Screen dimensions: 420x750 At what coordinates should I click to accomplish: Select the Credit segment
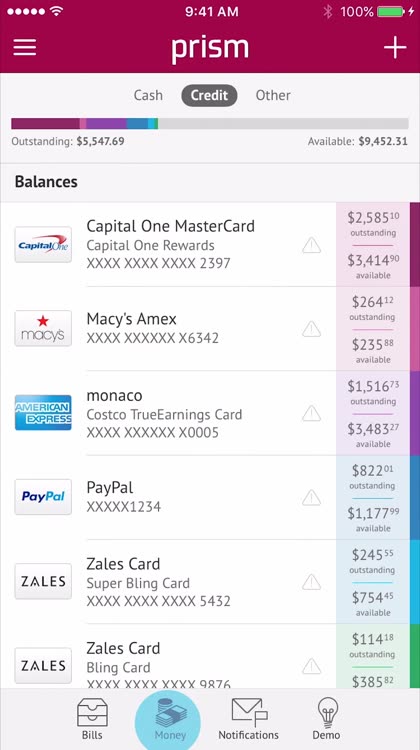(x=209, y=95)
